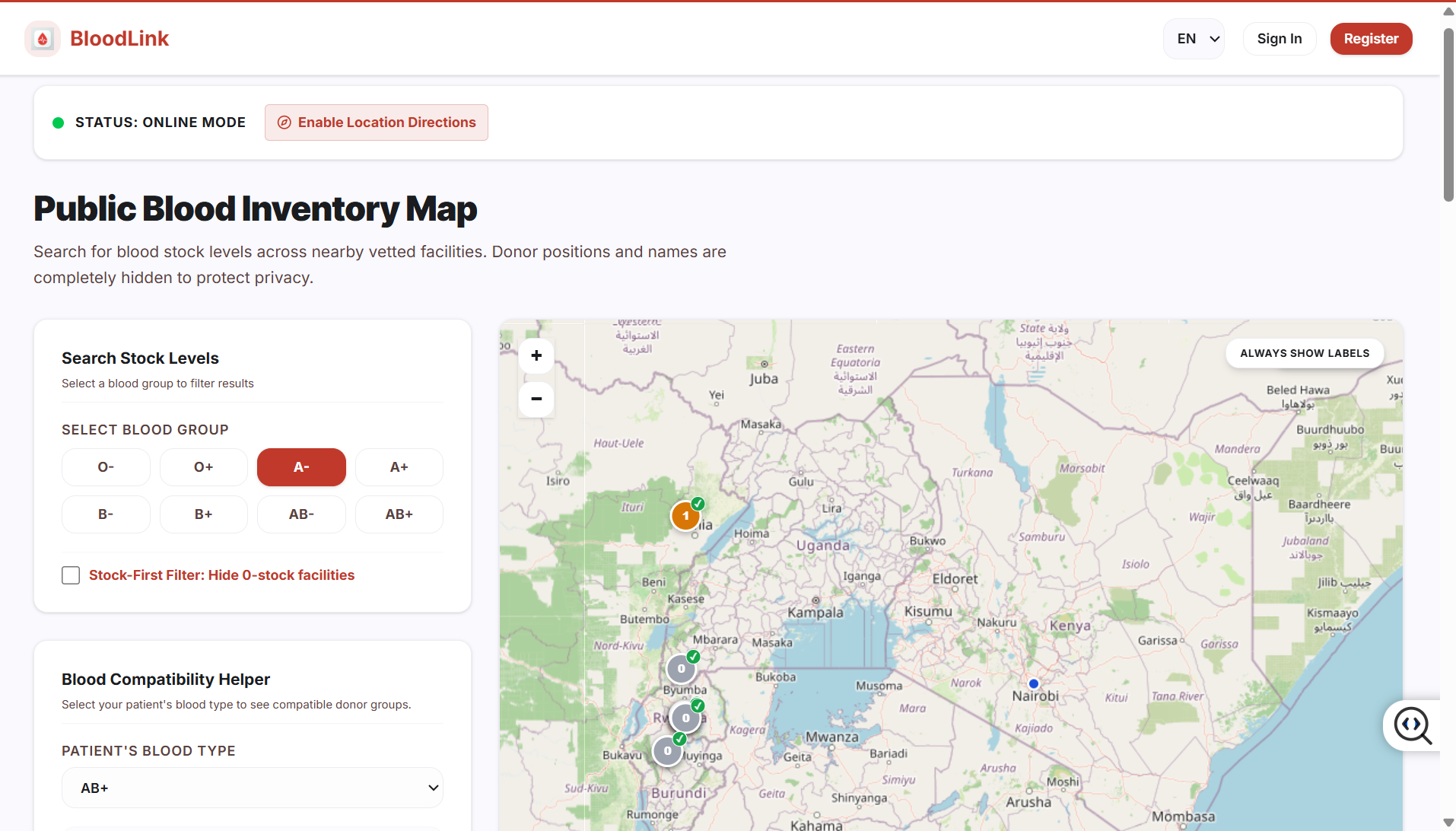Select the AB+ blood group filter

399,514
